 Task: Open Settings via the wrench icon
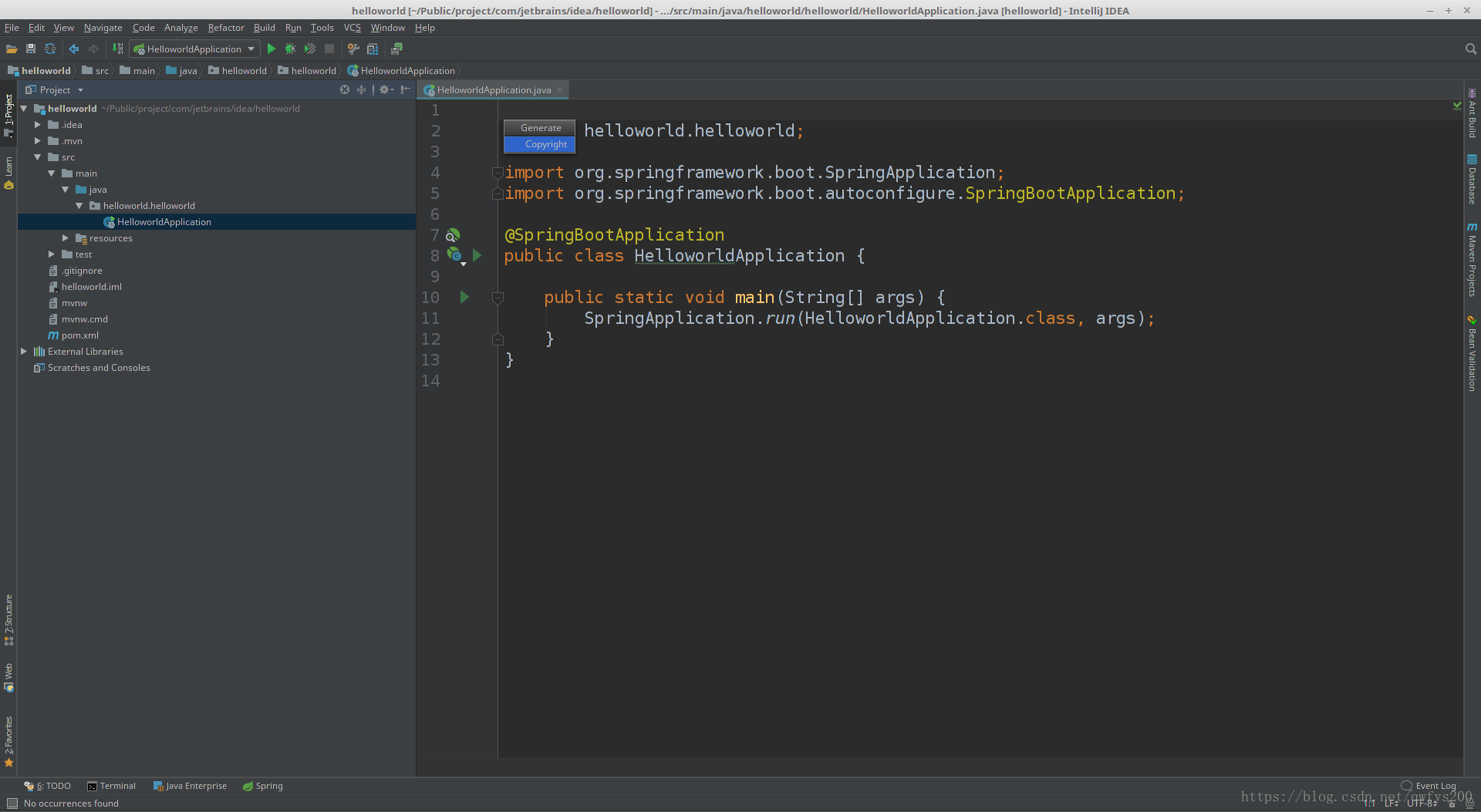pyautogui.click(x=353, y=49)
